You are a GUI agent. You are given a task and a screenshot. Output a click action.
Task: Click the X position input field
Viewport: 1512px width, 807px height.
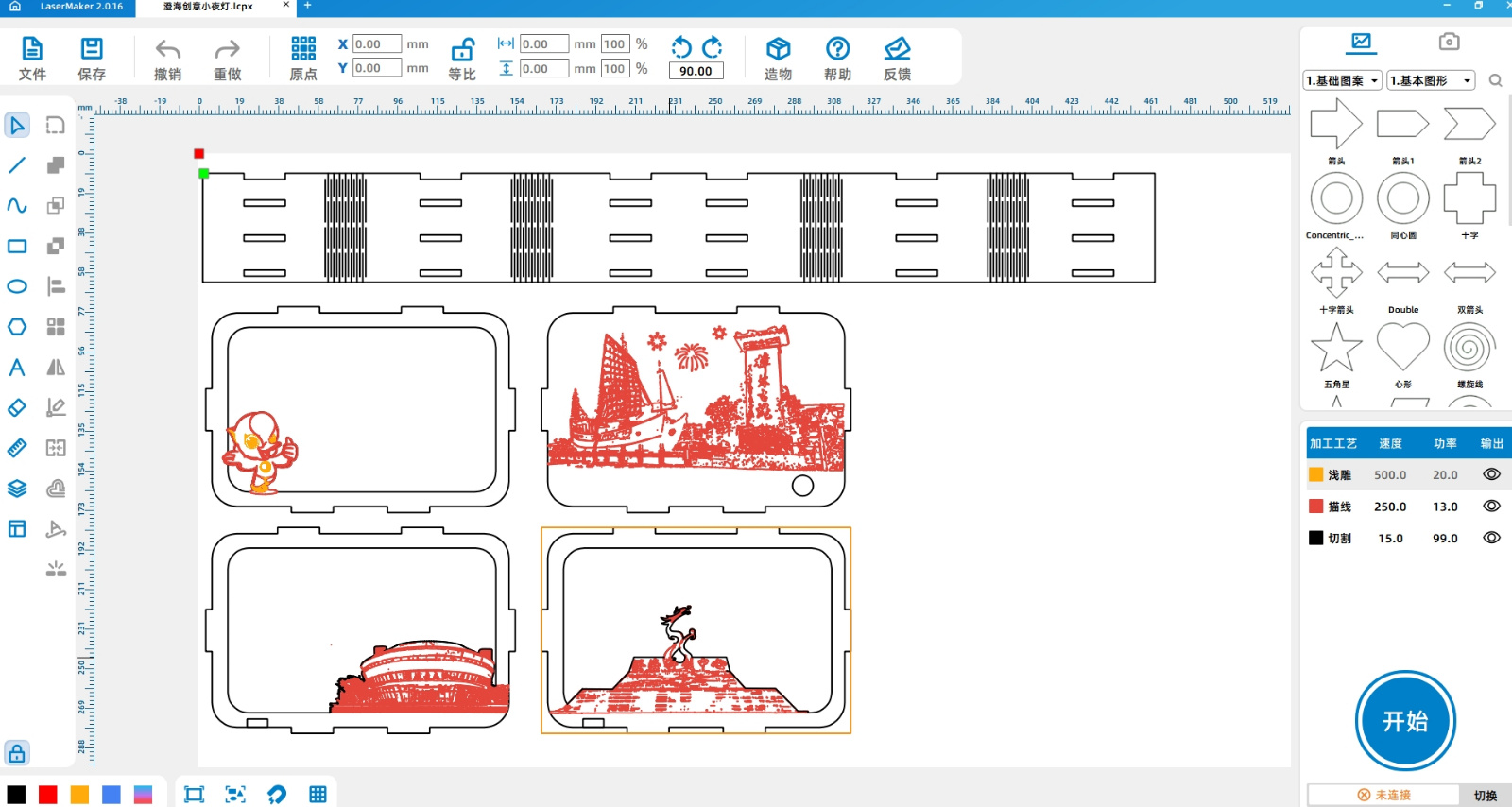376,44
